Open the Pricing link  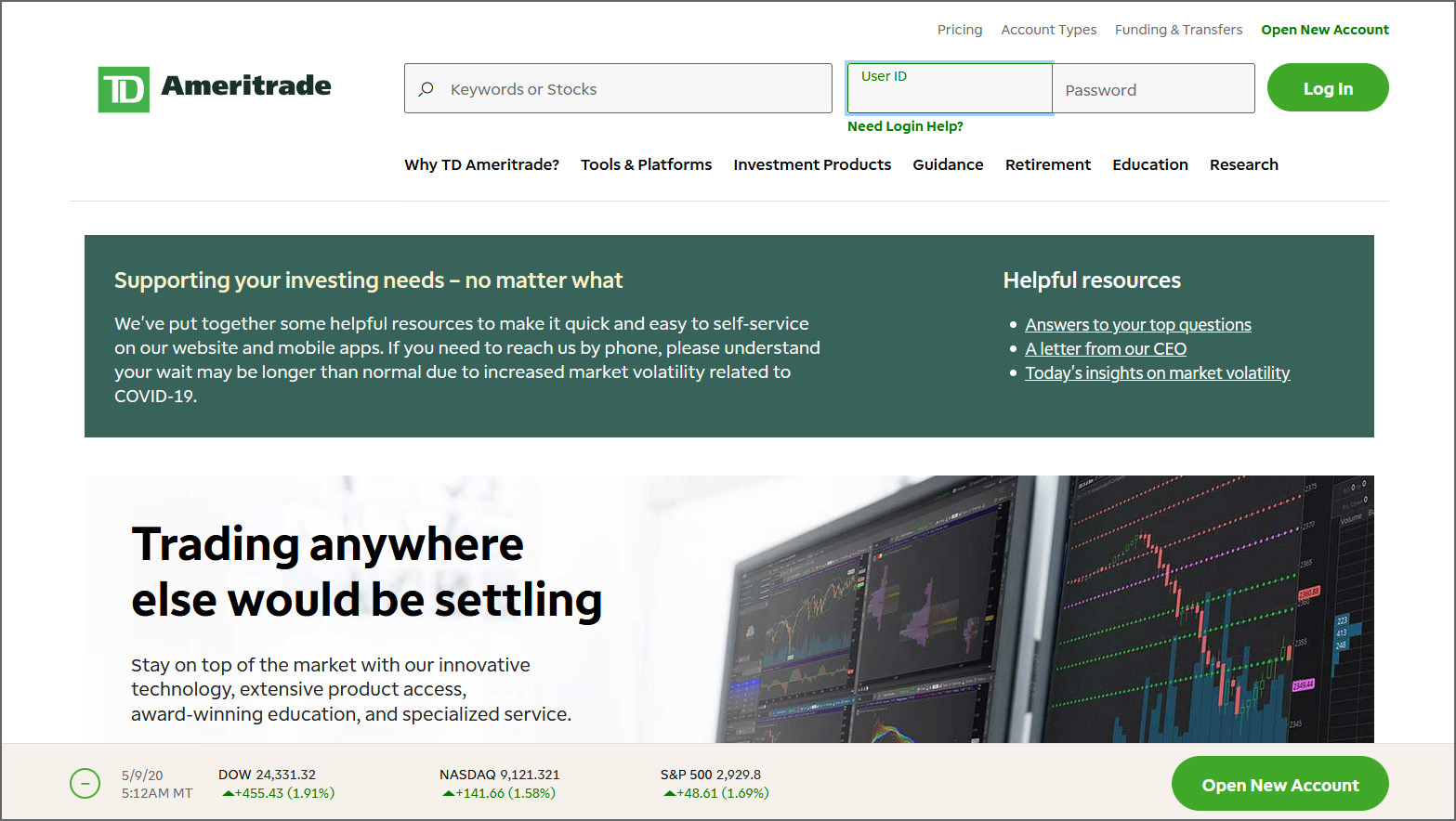coord(960,30)
